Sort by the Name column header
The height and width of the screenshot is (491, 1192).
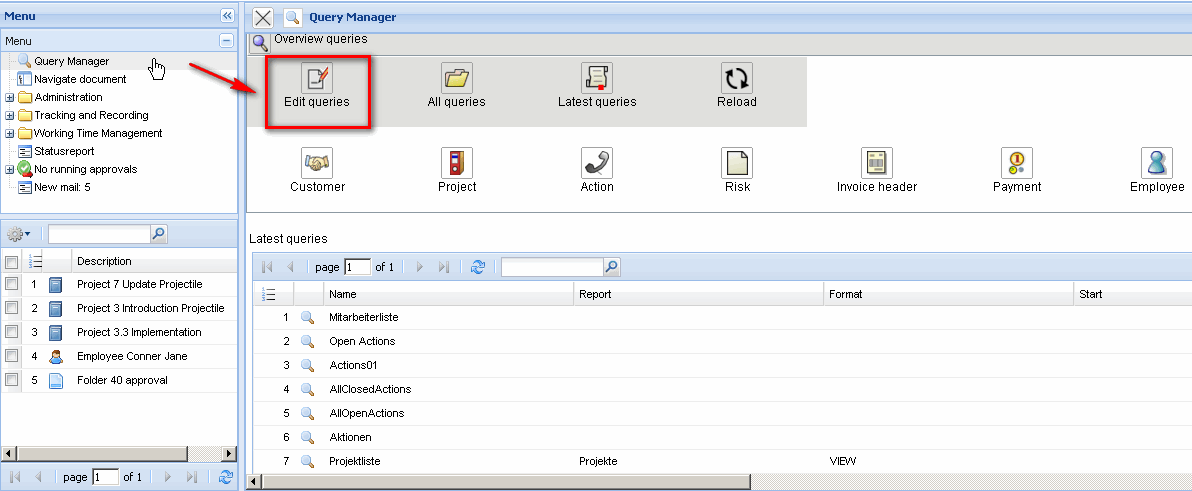(343, 295)
